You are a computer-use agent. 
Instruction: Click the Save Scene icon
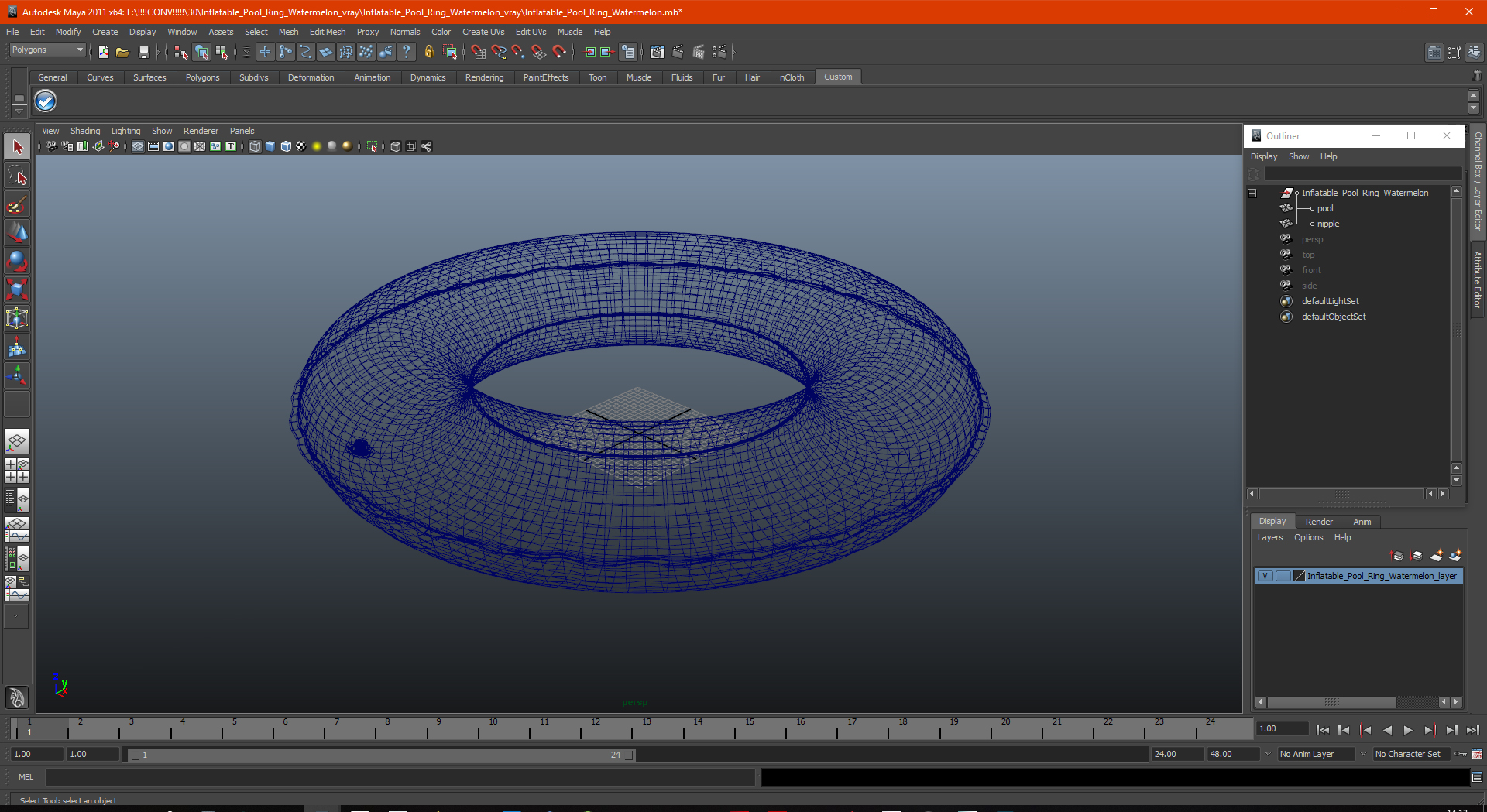coord(143,52)
